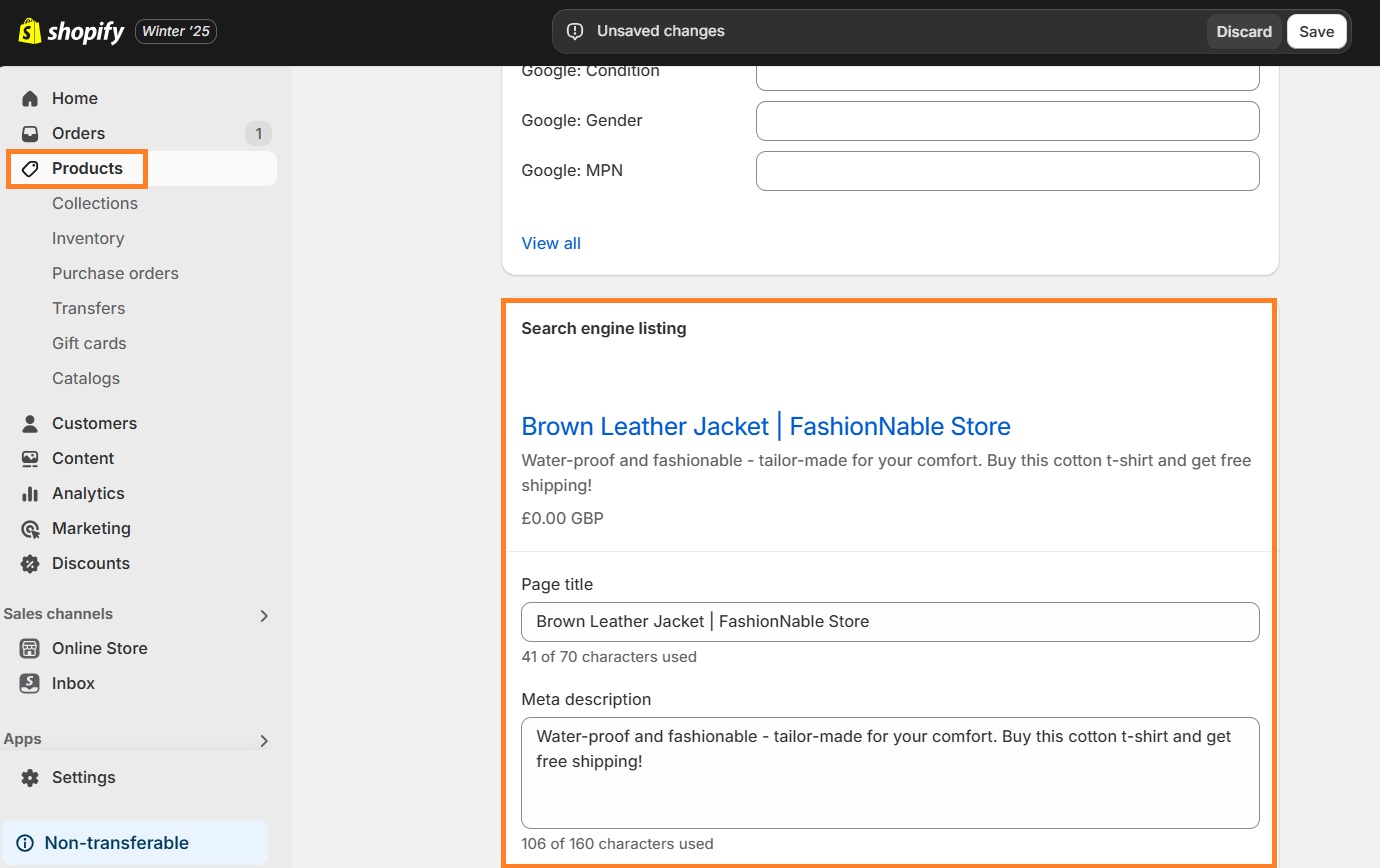This screenshot has height=868, width=1380.
Task: Open the Content sidebar icon
Action: (x=29, y=458)
